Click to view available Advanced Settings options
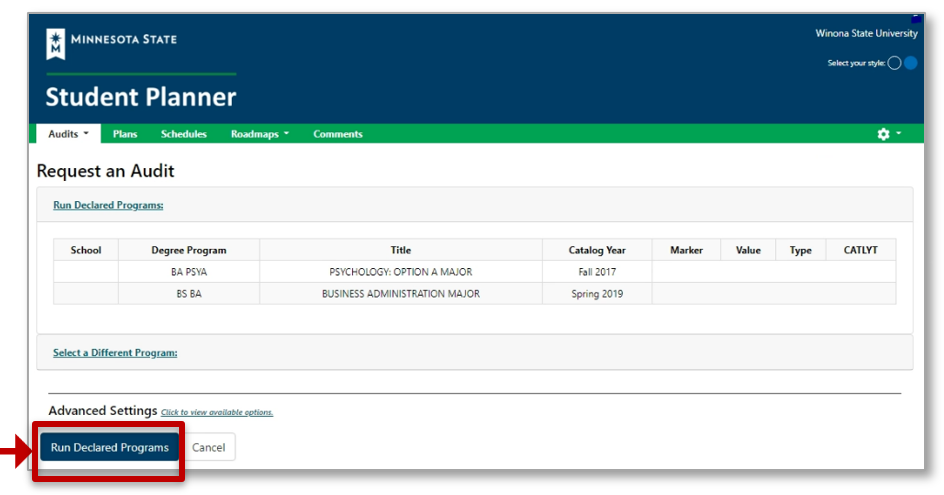 coord(217,412)
